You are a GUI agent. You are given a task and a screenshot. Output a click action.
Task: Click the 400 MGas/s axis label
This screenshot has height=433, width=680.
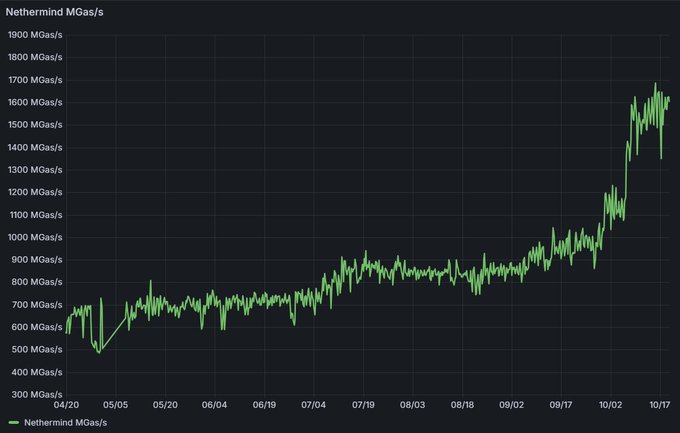(x=37, y=372)
